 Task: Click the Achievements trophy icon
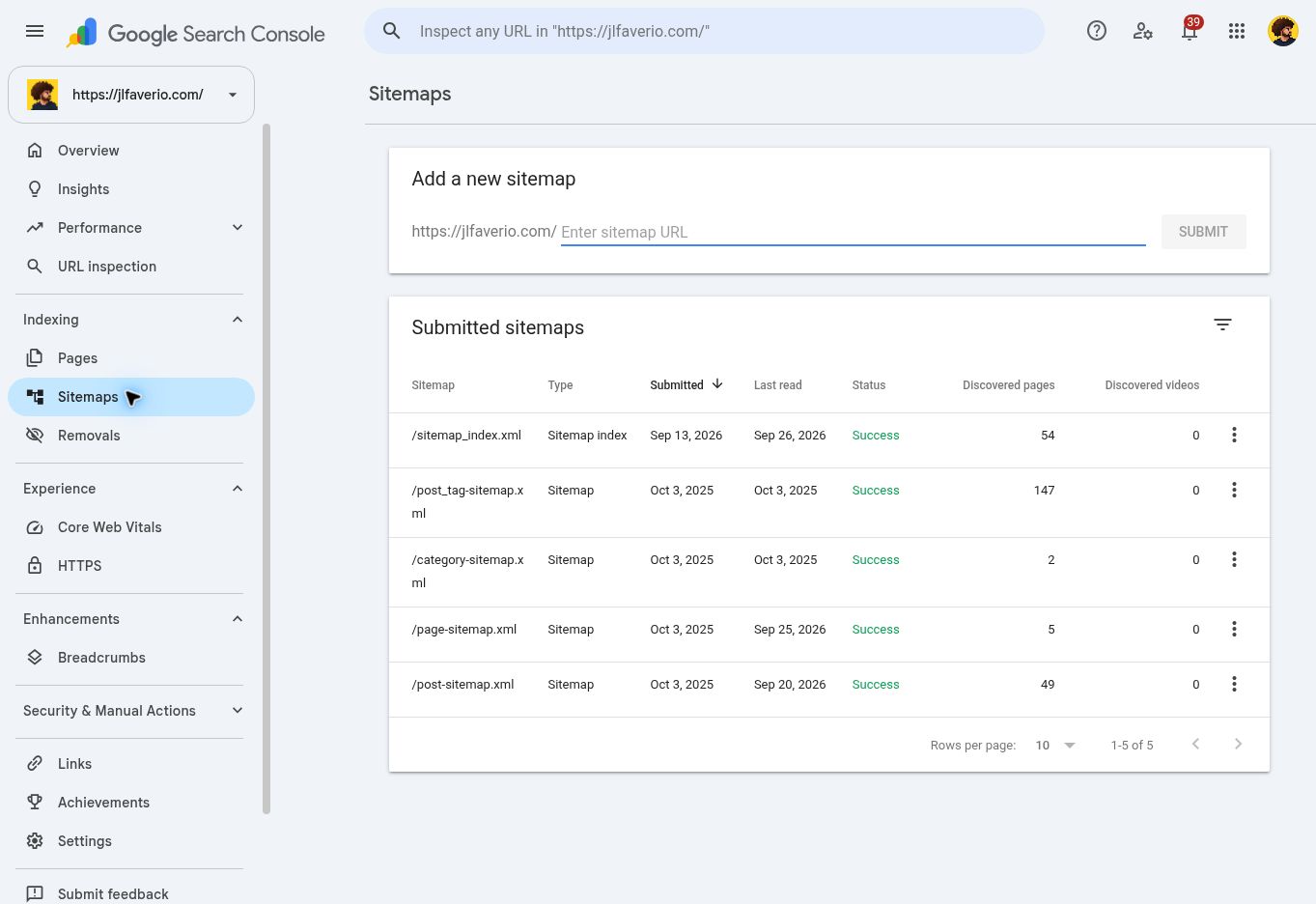coord(35,803)
